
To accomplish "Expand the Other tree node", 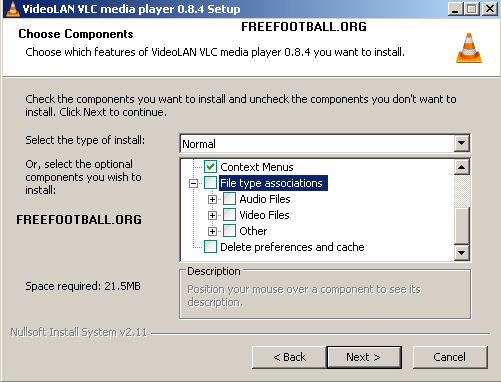I will coord(212,231).
